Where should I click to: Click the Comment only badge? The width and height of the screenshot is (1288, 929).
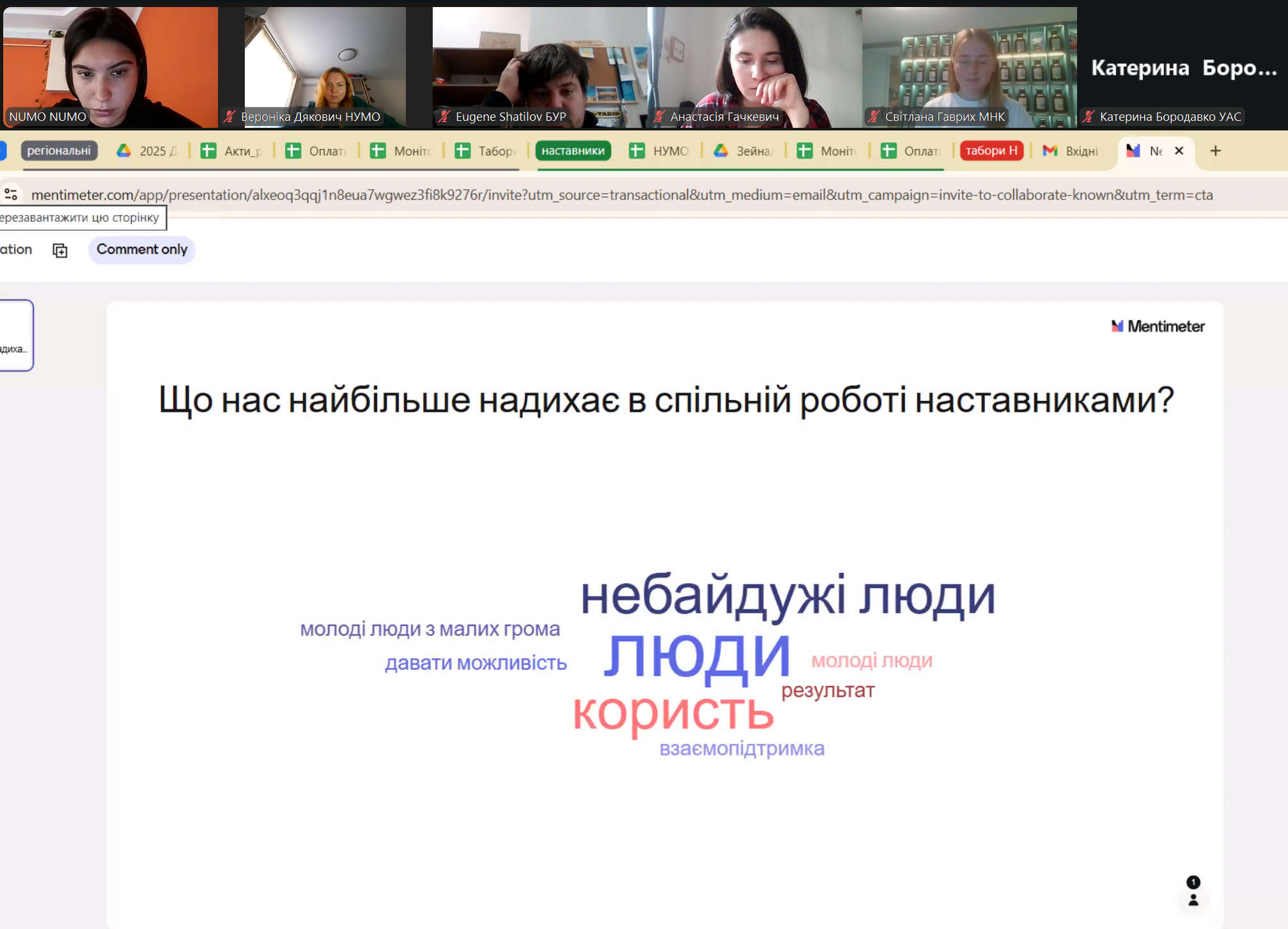pos(142,249)
